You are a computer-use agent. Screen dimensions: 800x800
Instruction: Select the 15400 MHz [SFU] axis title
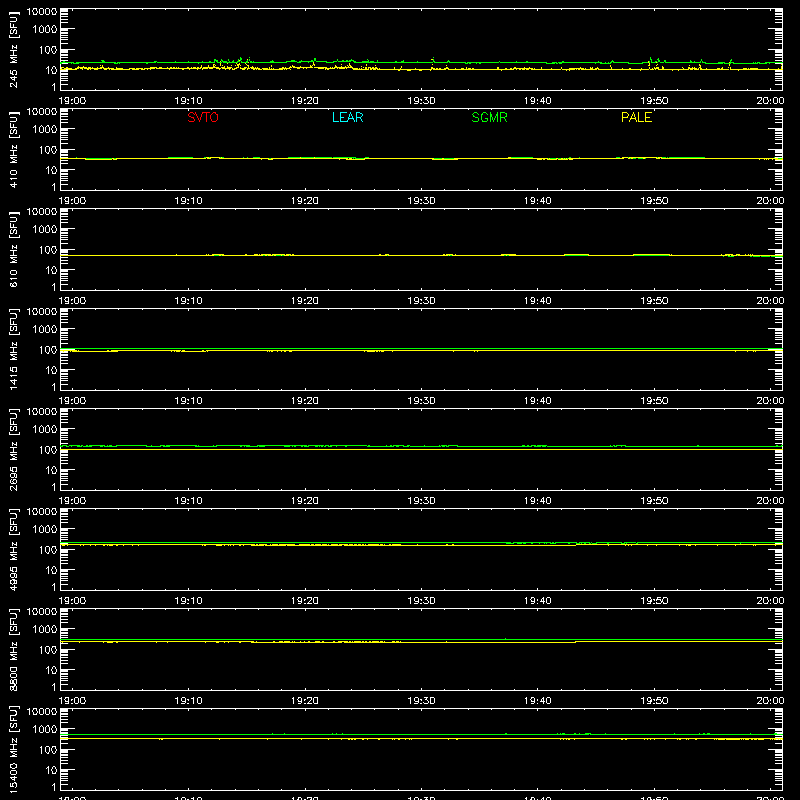point(14,749)
